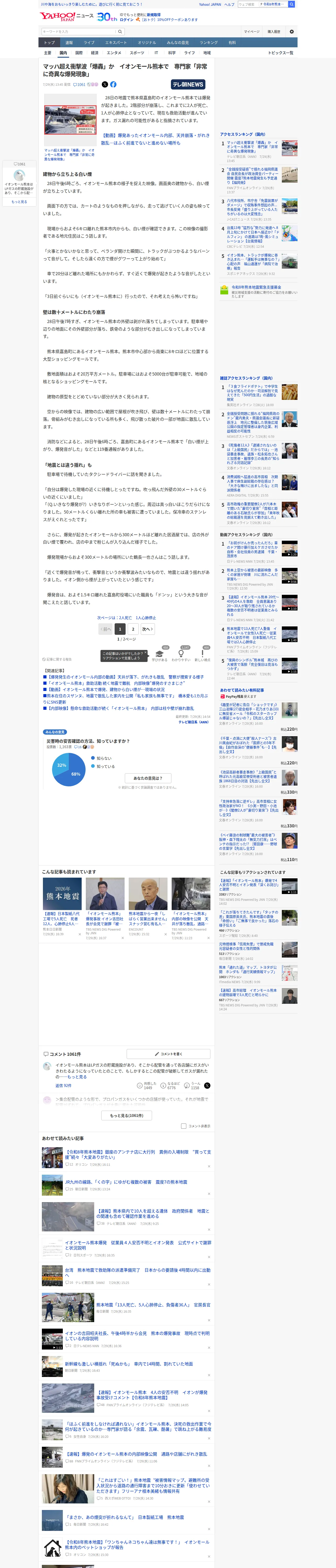This screenshot has width=336, height=1568.
Task: Tick the コメント非表示 checkbox
Action: pos(183,1126)
